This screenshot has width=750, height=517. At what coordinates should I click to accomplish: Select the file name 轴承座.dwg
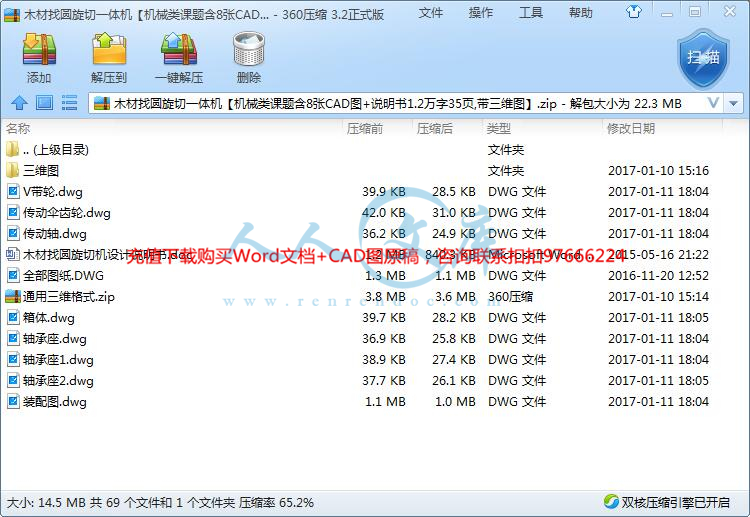[55, 339]
